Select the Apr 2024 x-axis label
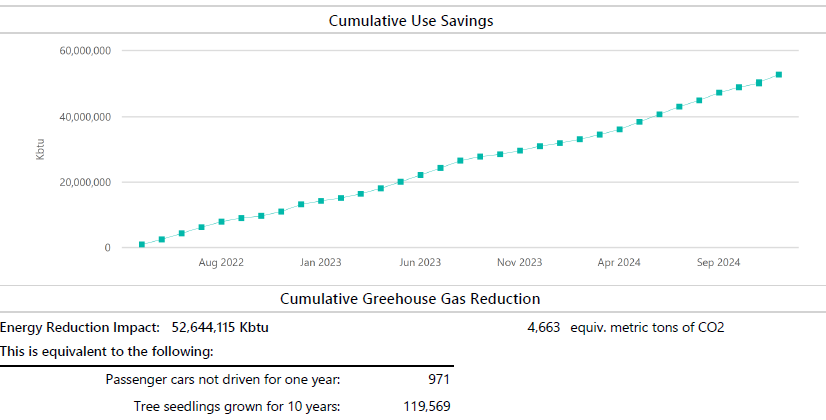The image size is (826, 420). [x=619, y=263]
